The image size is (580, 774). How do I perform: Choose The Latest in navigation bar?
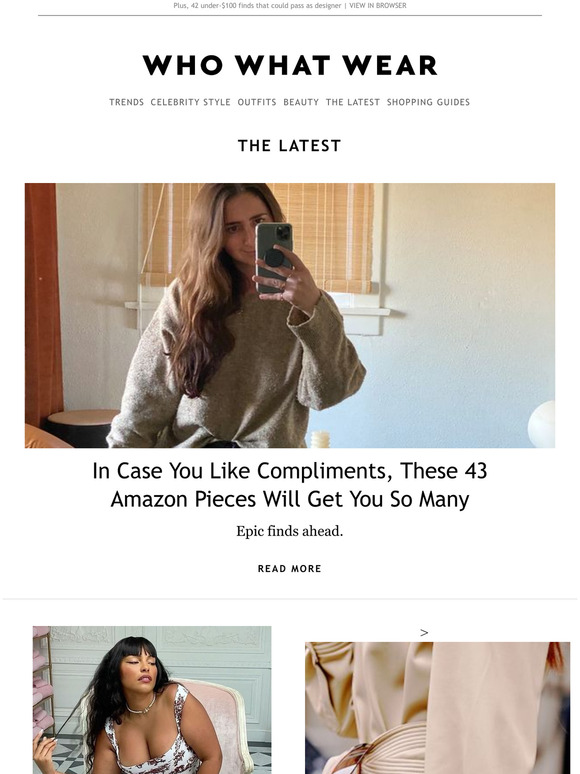(x=352, y=102)
